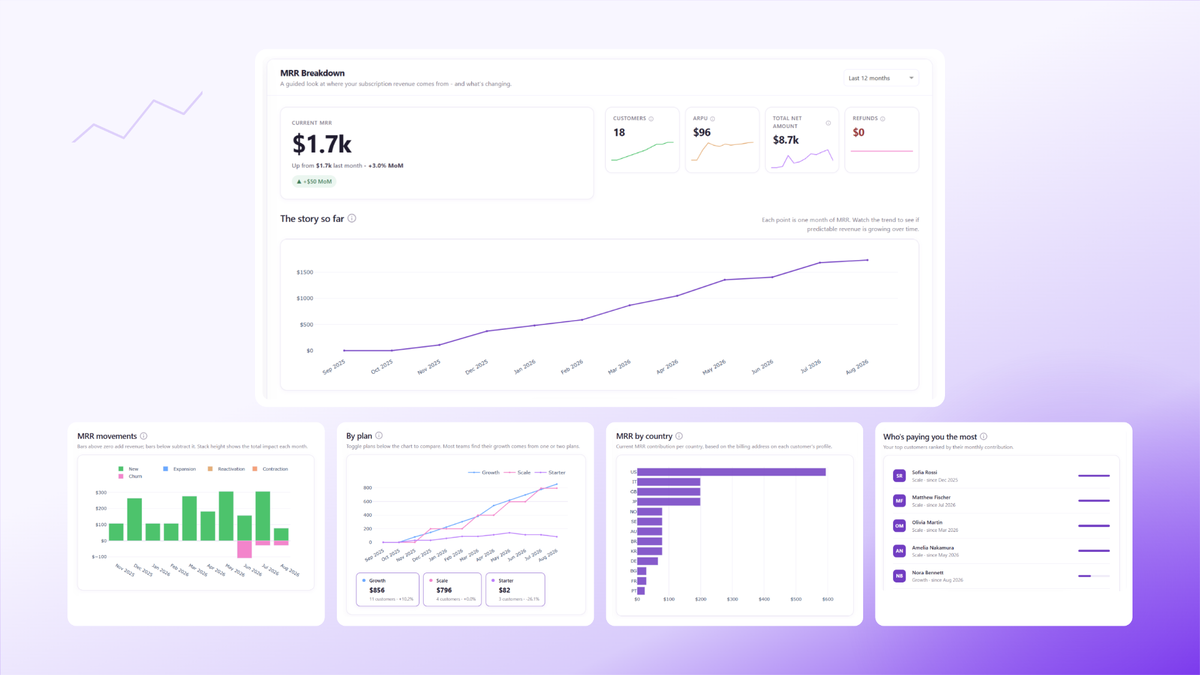The width and height of the screenshot is (1200, 675).
Task: Click the NB avatar for Nora Bennett
Action: [899, 576]
